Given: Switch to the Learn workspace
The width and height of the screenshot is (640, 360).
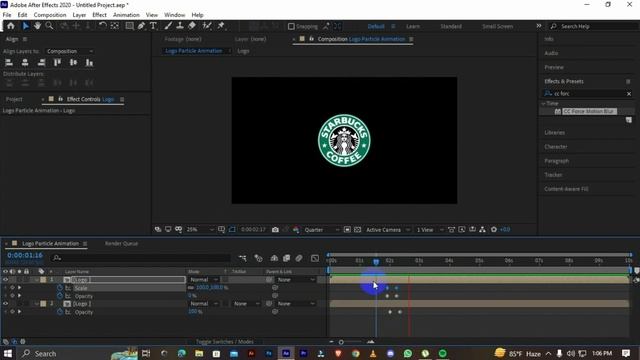Looking at the screenshot, I should click(413, 26).
